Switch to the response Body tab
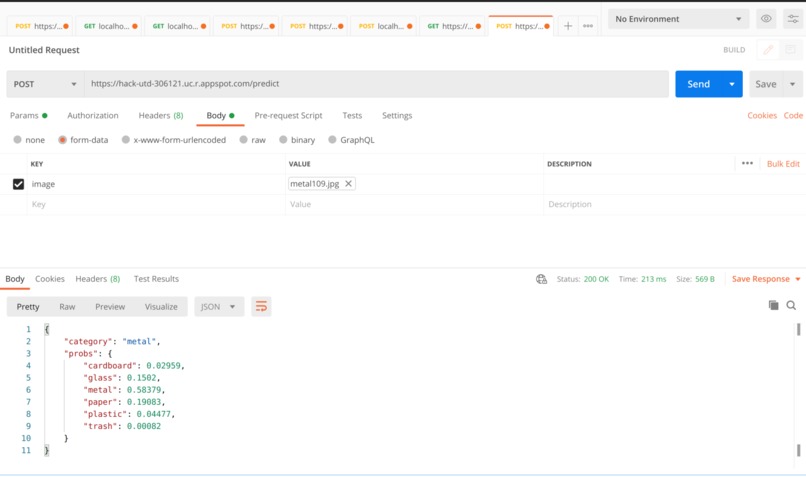 click(x=15, y=279)
